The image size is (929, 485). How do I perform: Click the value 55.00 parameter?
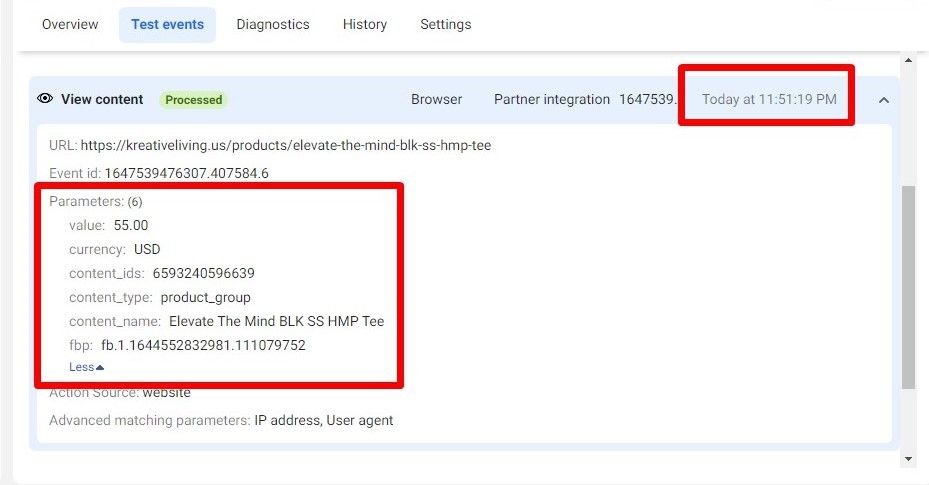click(x=131, y=225)
